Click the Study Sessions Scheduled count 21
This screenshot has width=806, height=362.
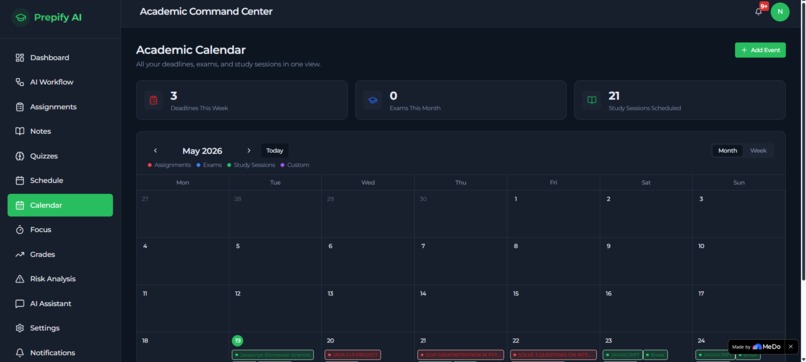[x=614, y=96]
